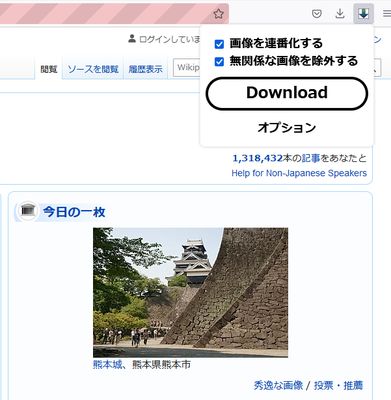Image resolution: width=391 pixels, height=400 pixels.
Task: Switch to the ソースを閲覧 tab
Action: 93,69
